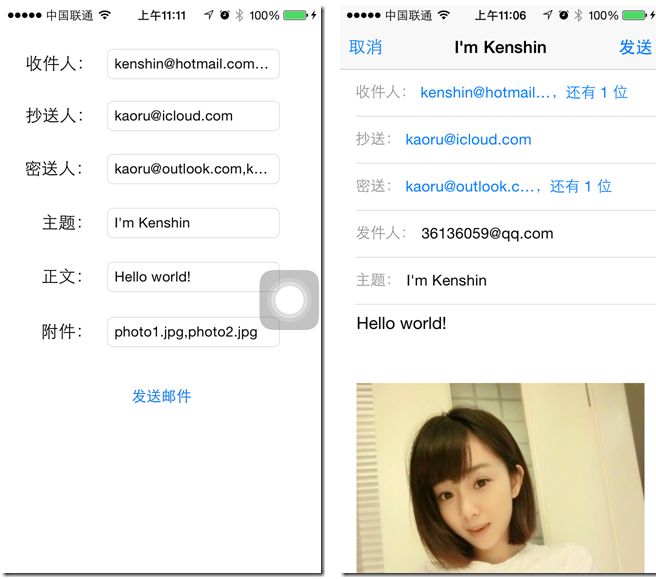Tap the composer subject line I'm Kenshin
Viewport: 656px width, 579px height.
tap(446, 280)
